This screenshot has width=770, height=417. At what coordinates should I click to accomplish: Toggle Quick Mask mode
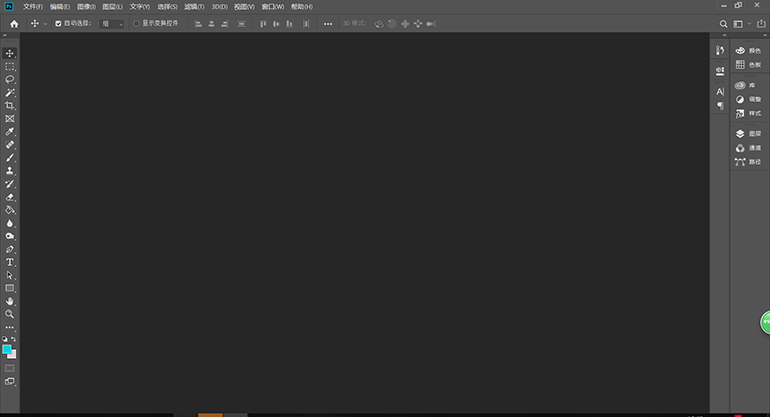10,368
